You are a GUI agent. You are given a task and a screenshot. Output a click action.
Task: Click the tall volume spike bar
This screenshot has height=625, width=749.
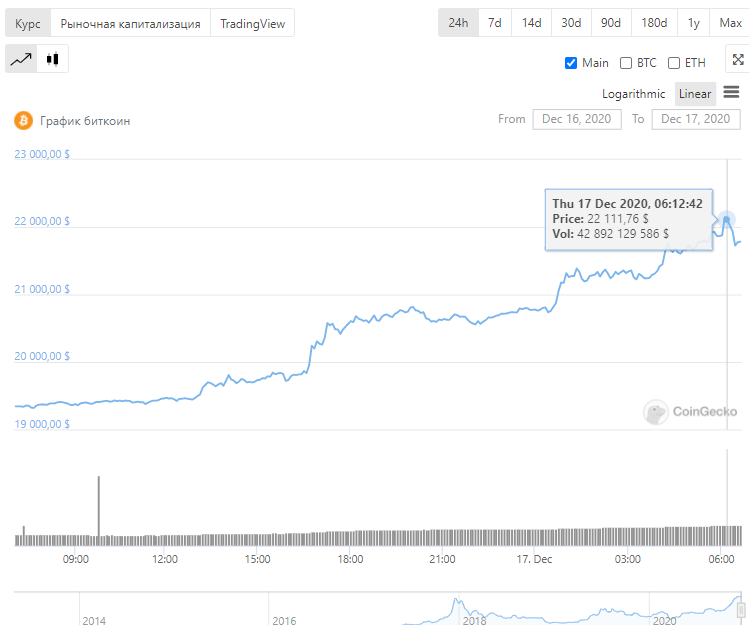[x=99, y=510]
